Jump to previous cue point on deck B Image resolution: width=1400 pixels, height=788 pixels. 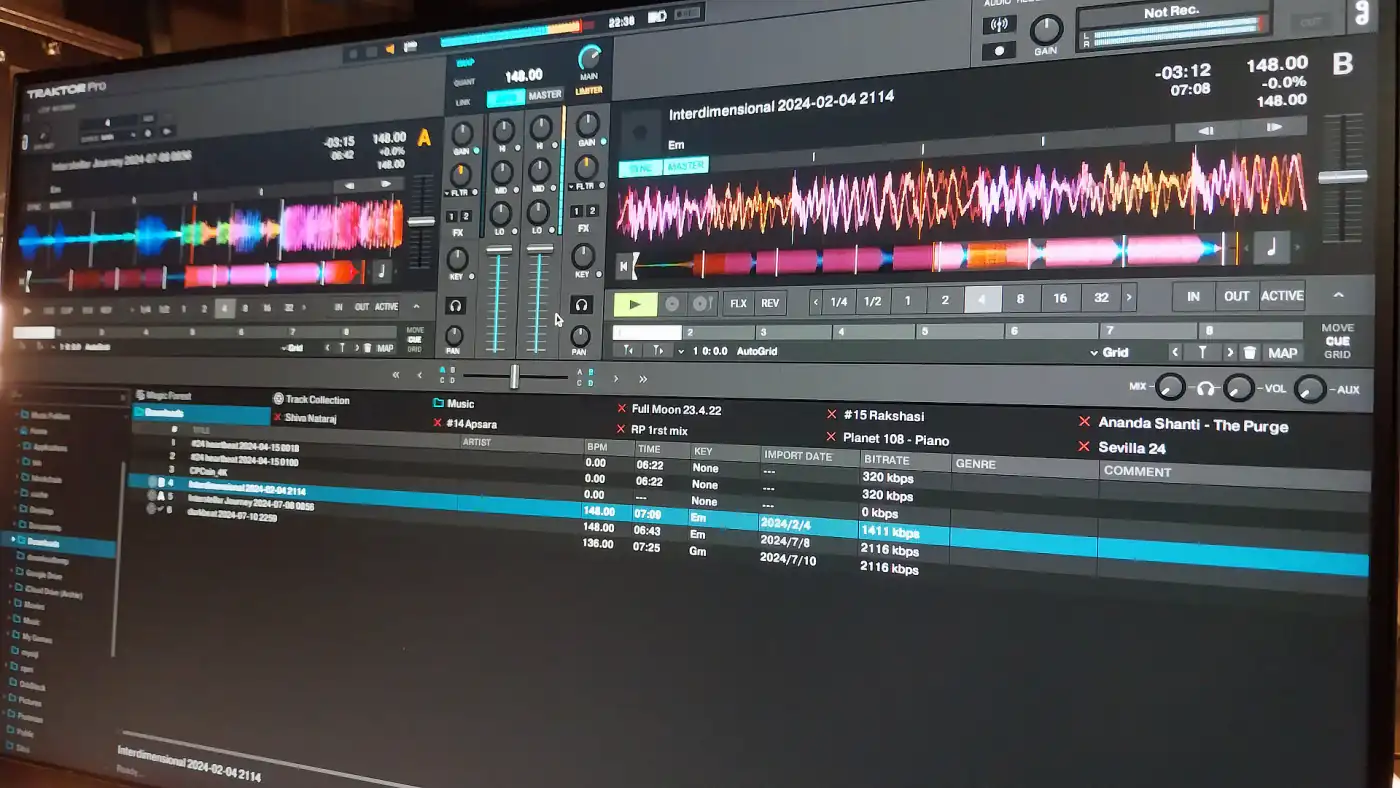coord(628,351)
